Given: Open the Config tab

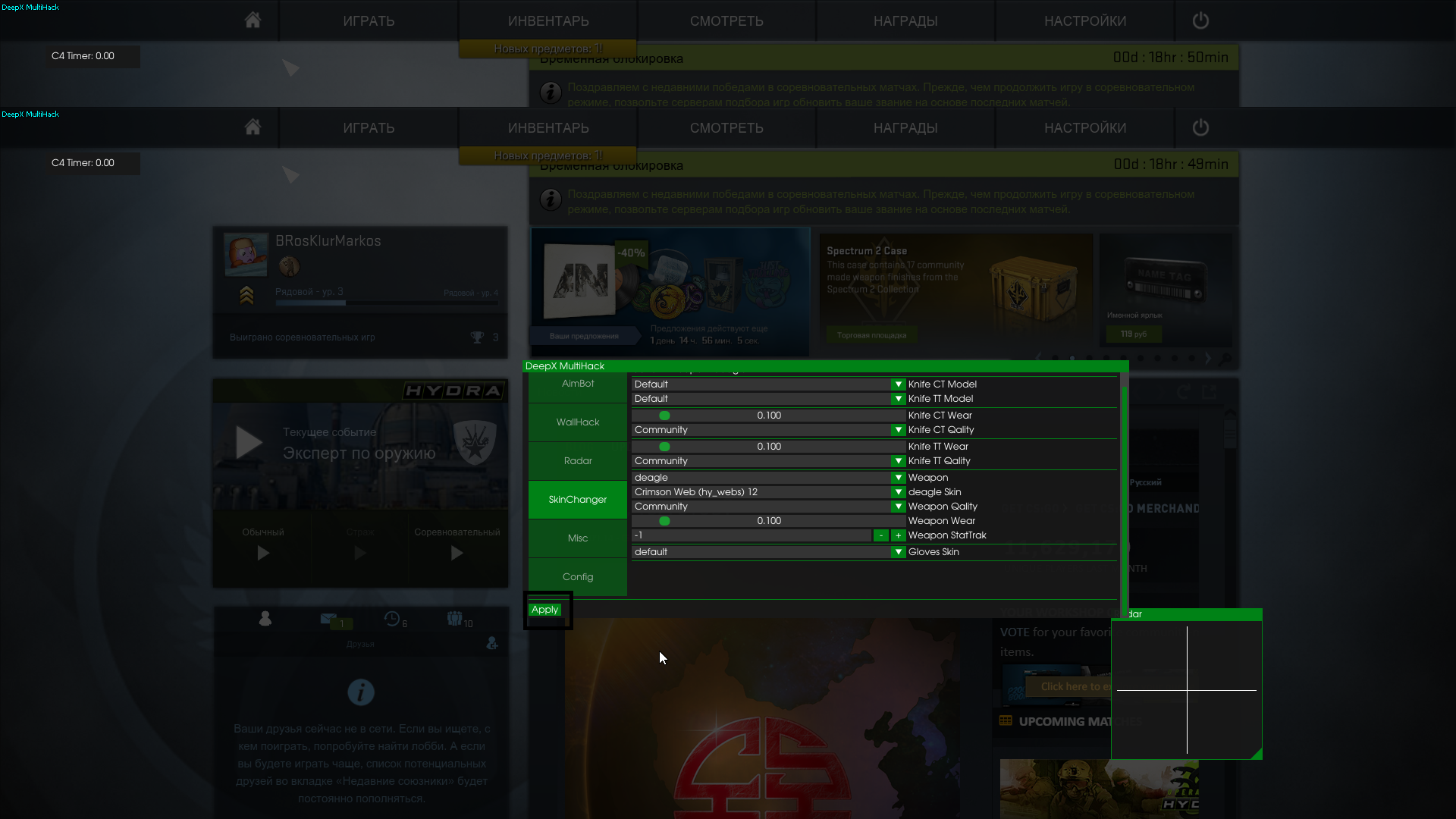Looking at the screenshot, I should coord(578,577).
